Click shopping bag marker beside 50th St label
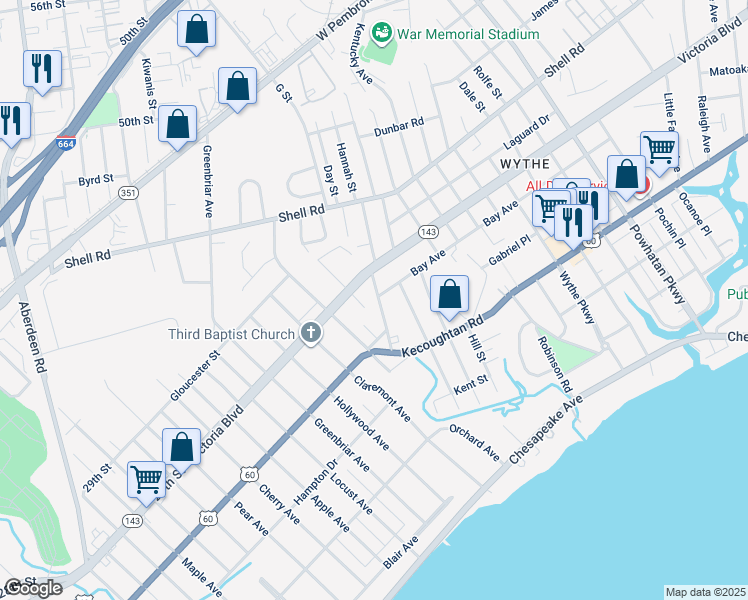748x600 pixels. [x=177, y=125]
